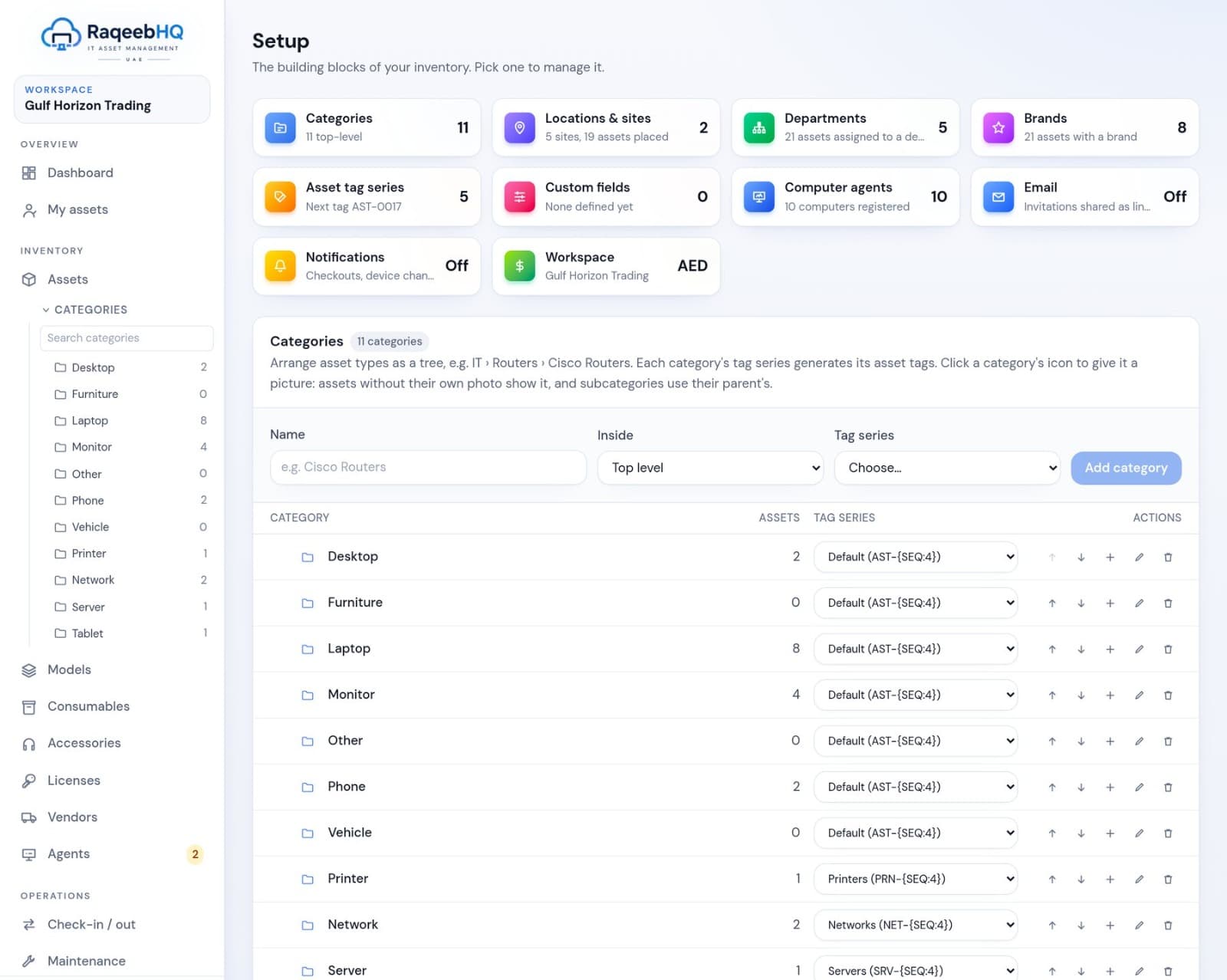Screen dimensions: 1227x980
Task: Open the Computer agents card
Action: click(x=845, y=197)
